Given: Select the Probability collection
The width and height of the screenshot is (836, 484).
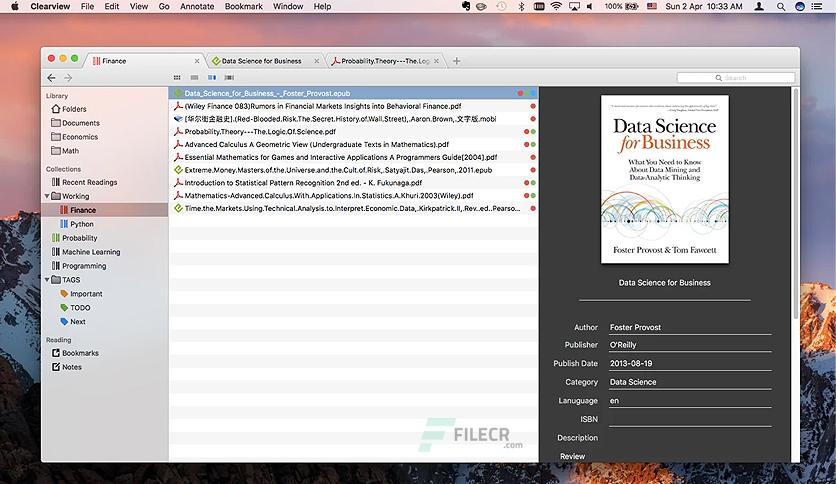Looking at the screenshot, I should [x=79, y=238].
